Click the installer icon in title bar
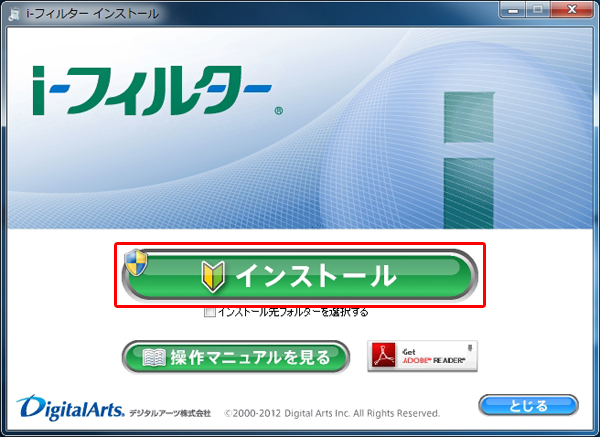The height and width of the screenshot is (437, 600). (x=14, y=14)
